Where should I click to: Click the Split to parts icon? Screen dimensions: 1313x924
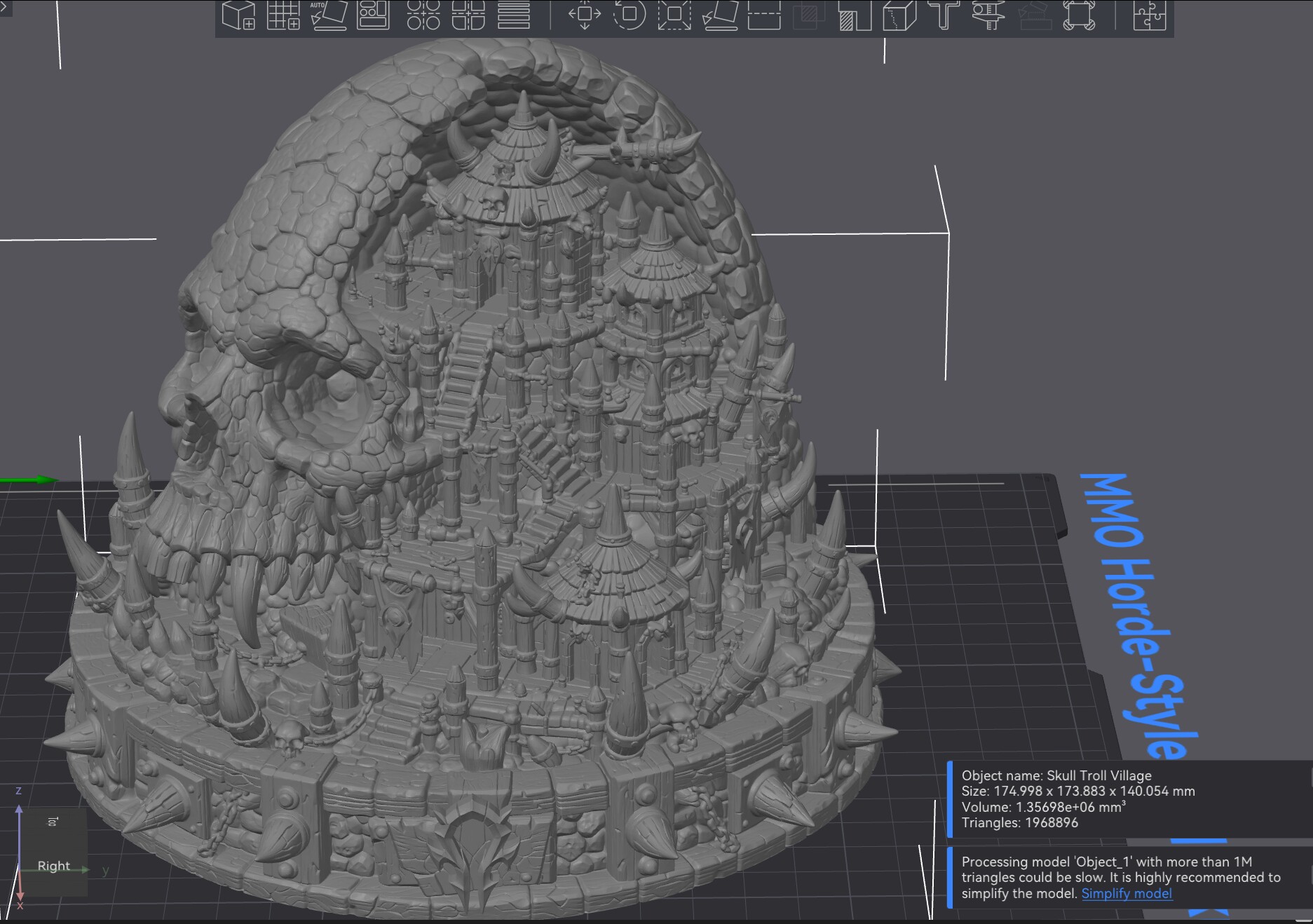[x=468, y=15]
